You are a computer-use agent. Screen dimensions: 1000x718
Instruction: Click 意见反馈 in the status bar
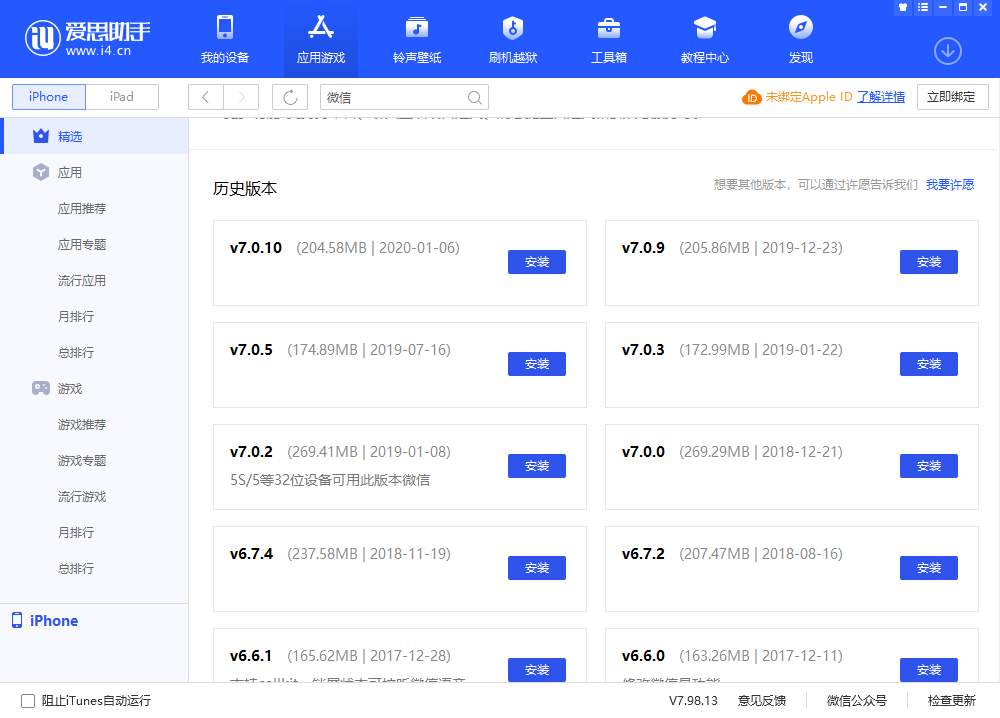click(x=761, y=701)
